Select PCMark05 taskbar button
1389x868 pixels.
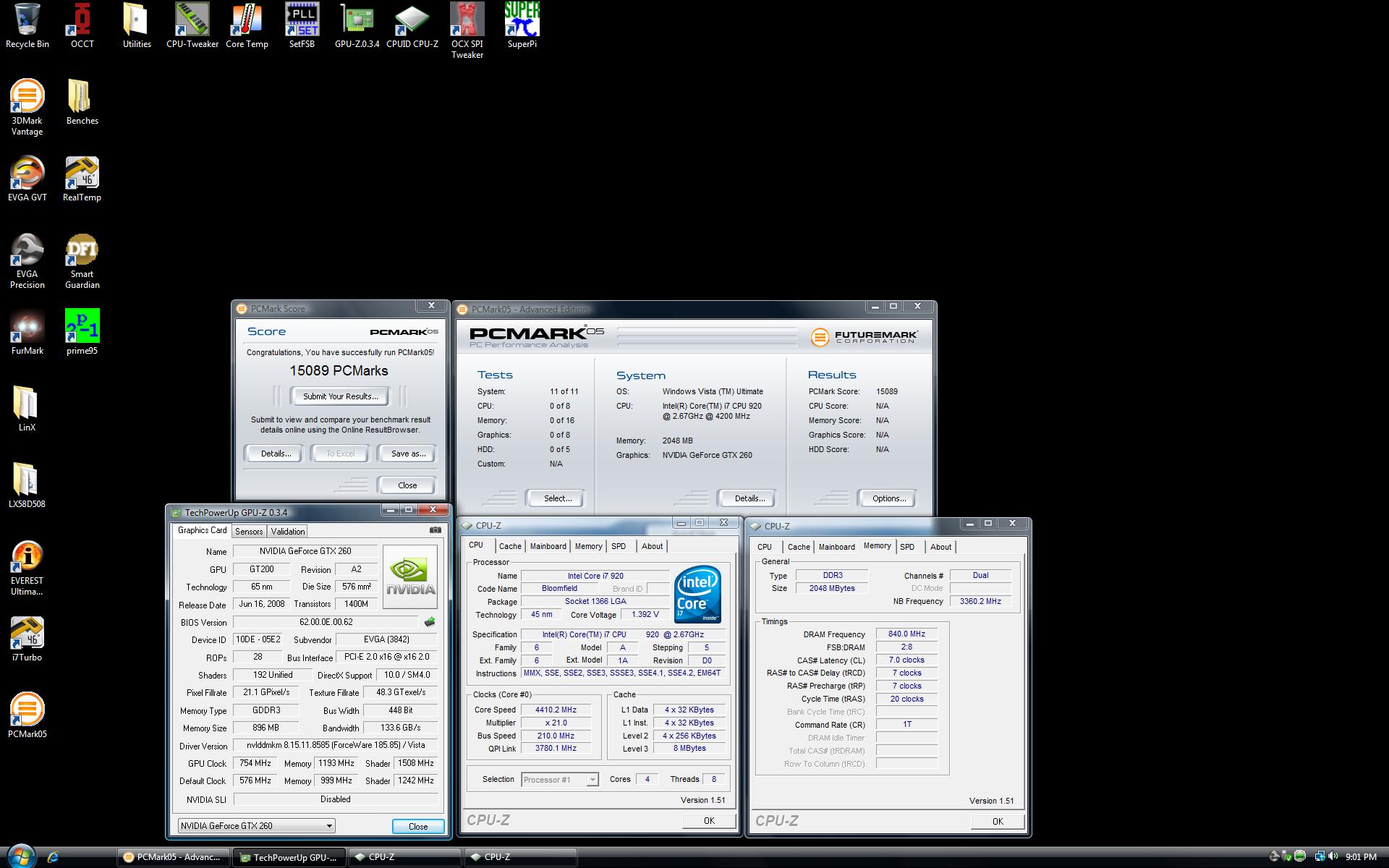pos(174,857)
